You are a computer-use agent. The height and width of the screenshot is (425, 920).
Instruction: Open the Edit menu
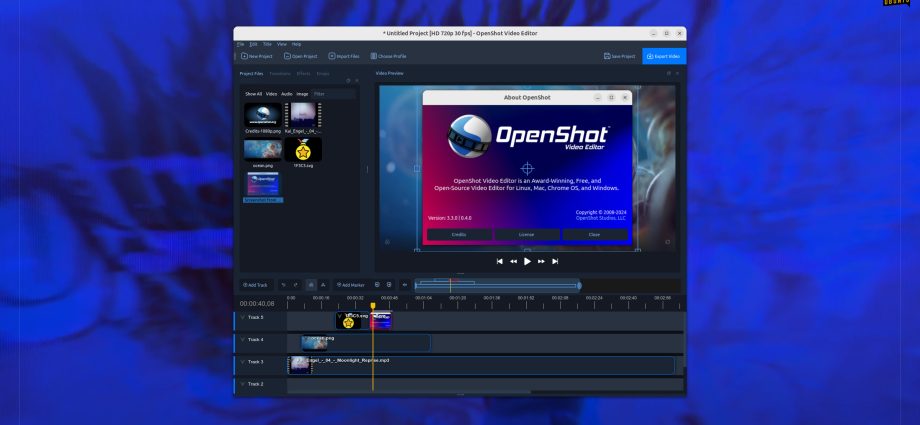(x=253, y=44)
